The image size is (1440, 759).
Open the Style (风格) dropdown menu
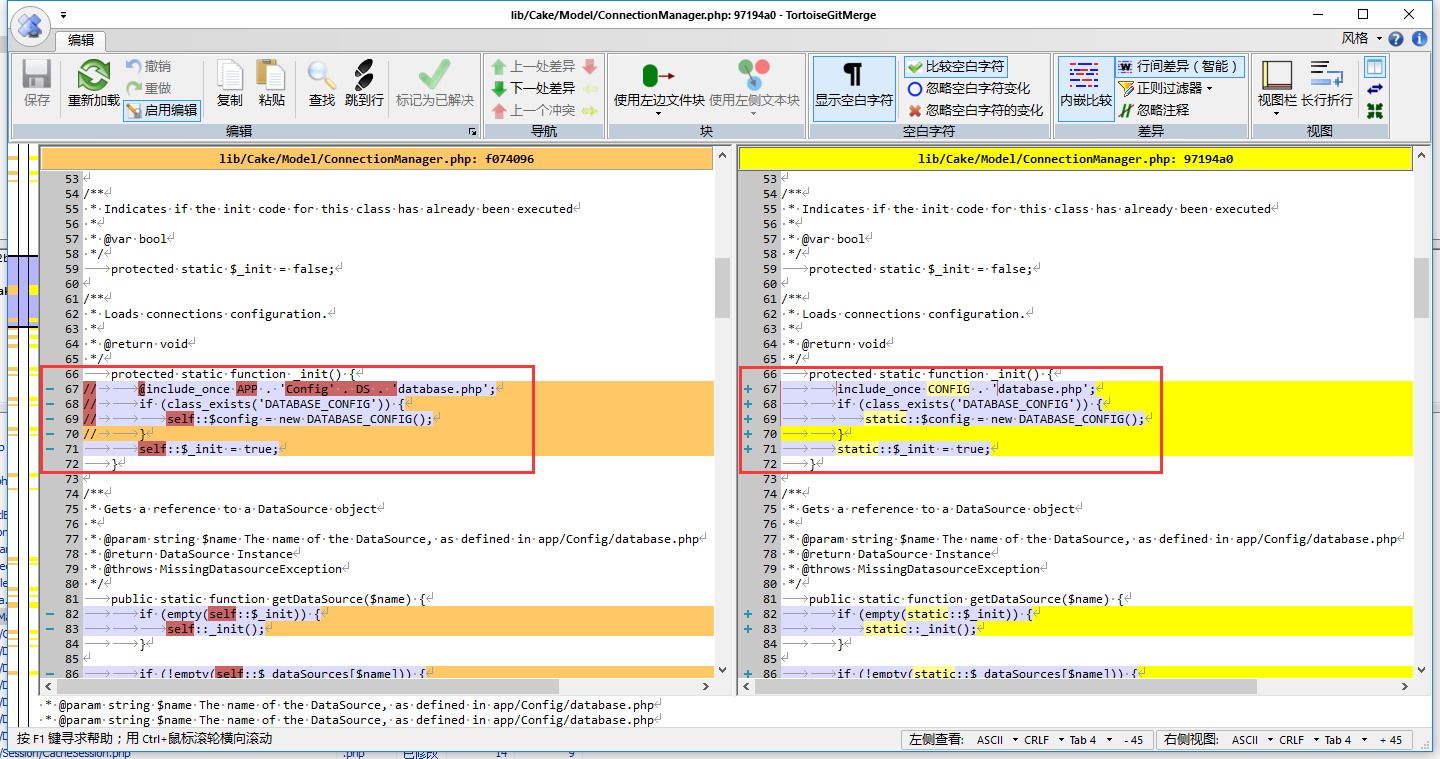coord(1362,39)
